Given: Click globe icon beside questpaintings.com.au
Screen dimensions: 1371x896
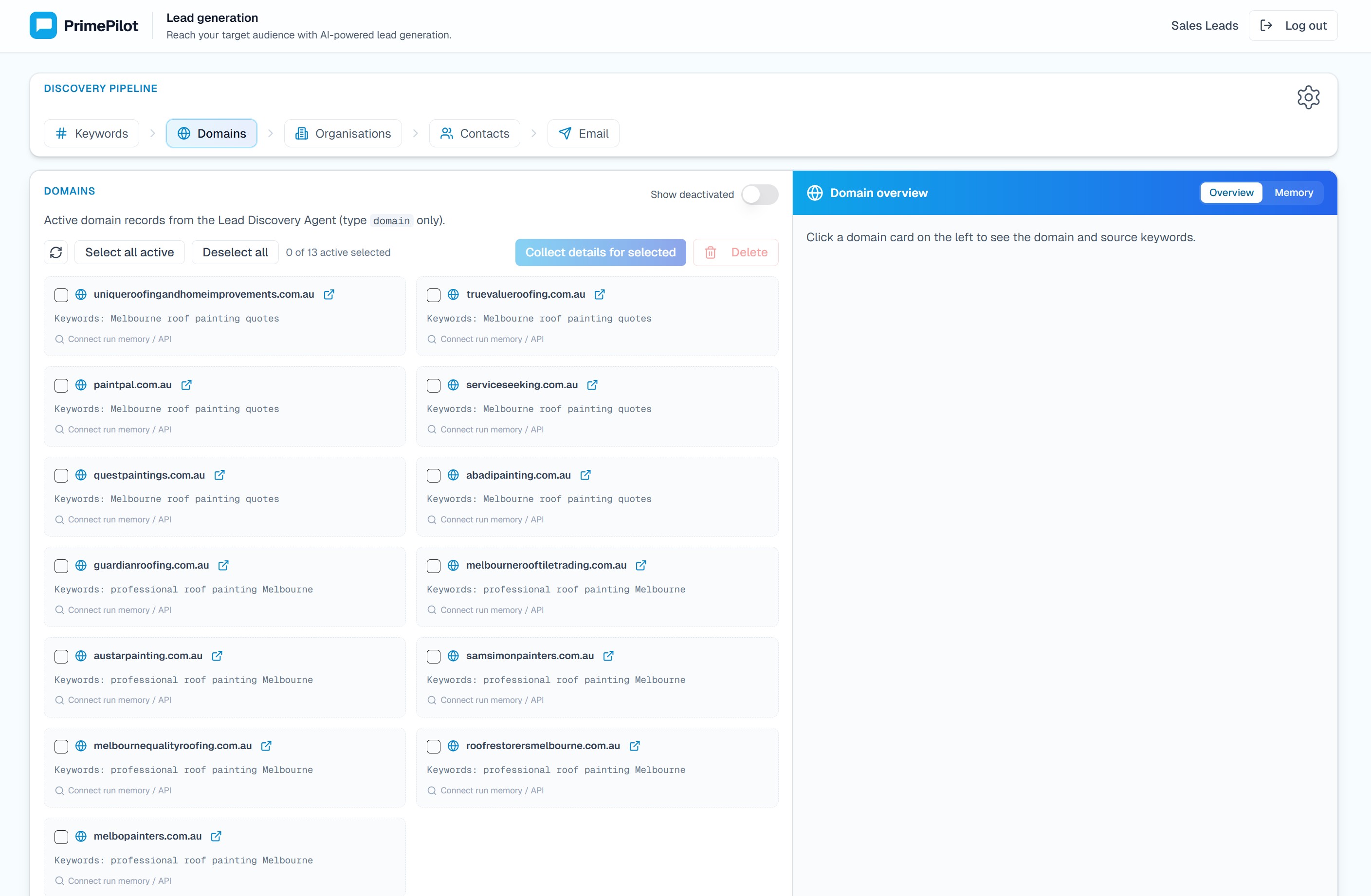Looking at the screenshot, I should [x=81, y=475].
